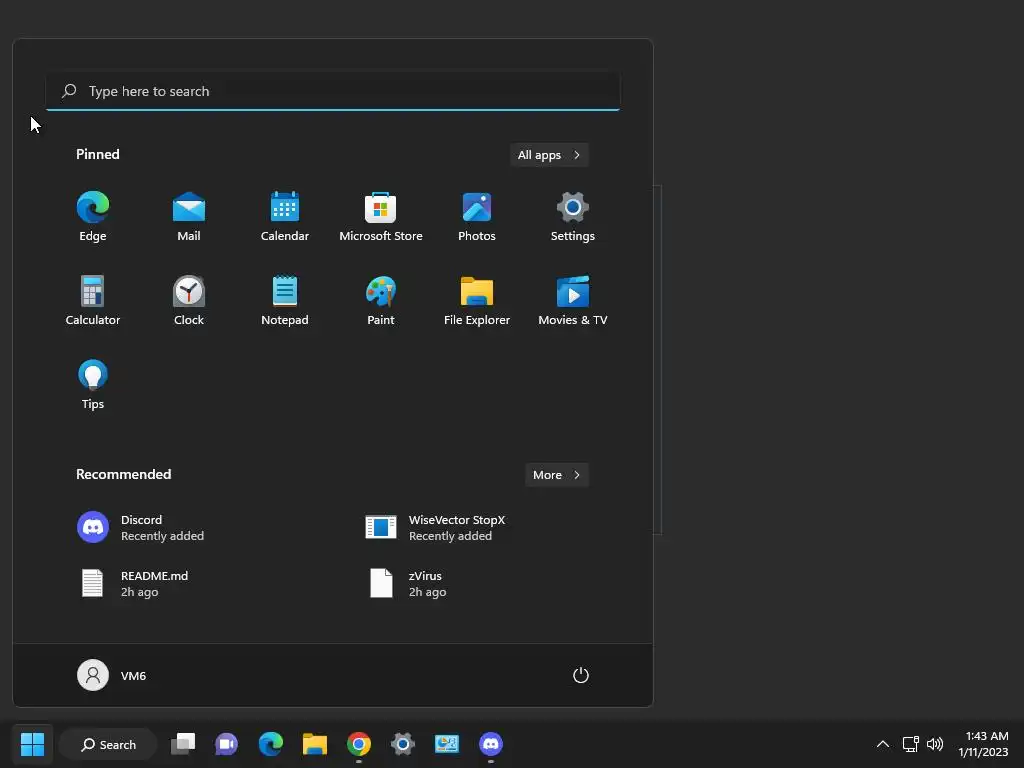Open Notepad
The height and width of the screenshot is (768, 1024).
pos(285,301)
